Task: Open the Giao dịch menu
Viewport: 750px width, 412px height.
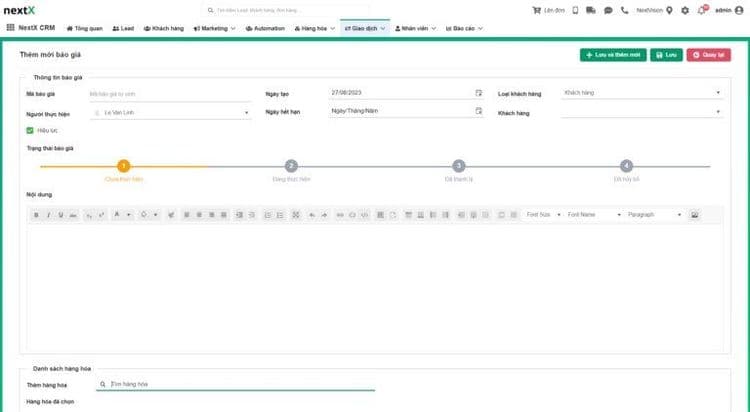Action: pyautogui.click(x=364, y=28)
